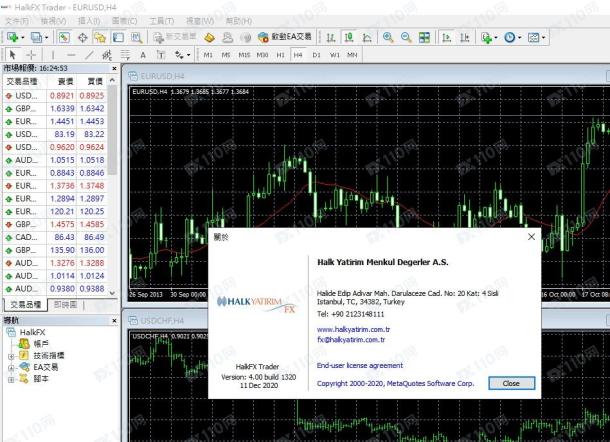
Task: Switch to candlestick chart display
Action: (349, 37)
